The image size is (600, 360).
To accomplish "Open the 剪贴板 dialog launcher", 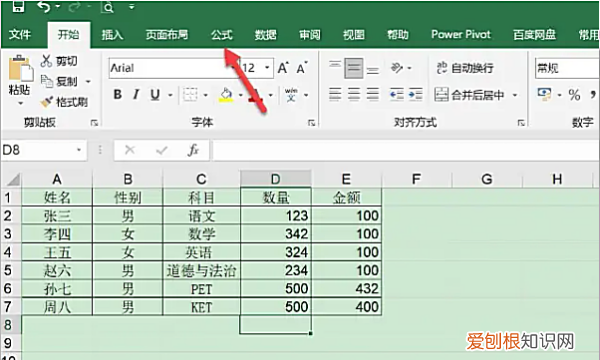I will pyautogui.click(x=94, y=123).
